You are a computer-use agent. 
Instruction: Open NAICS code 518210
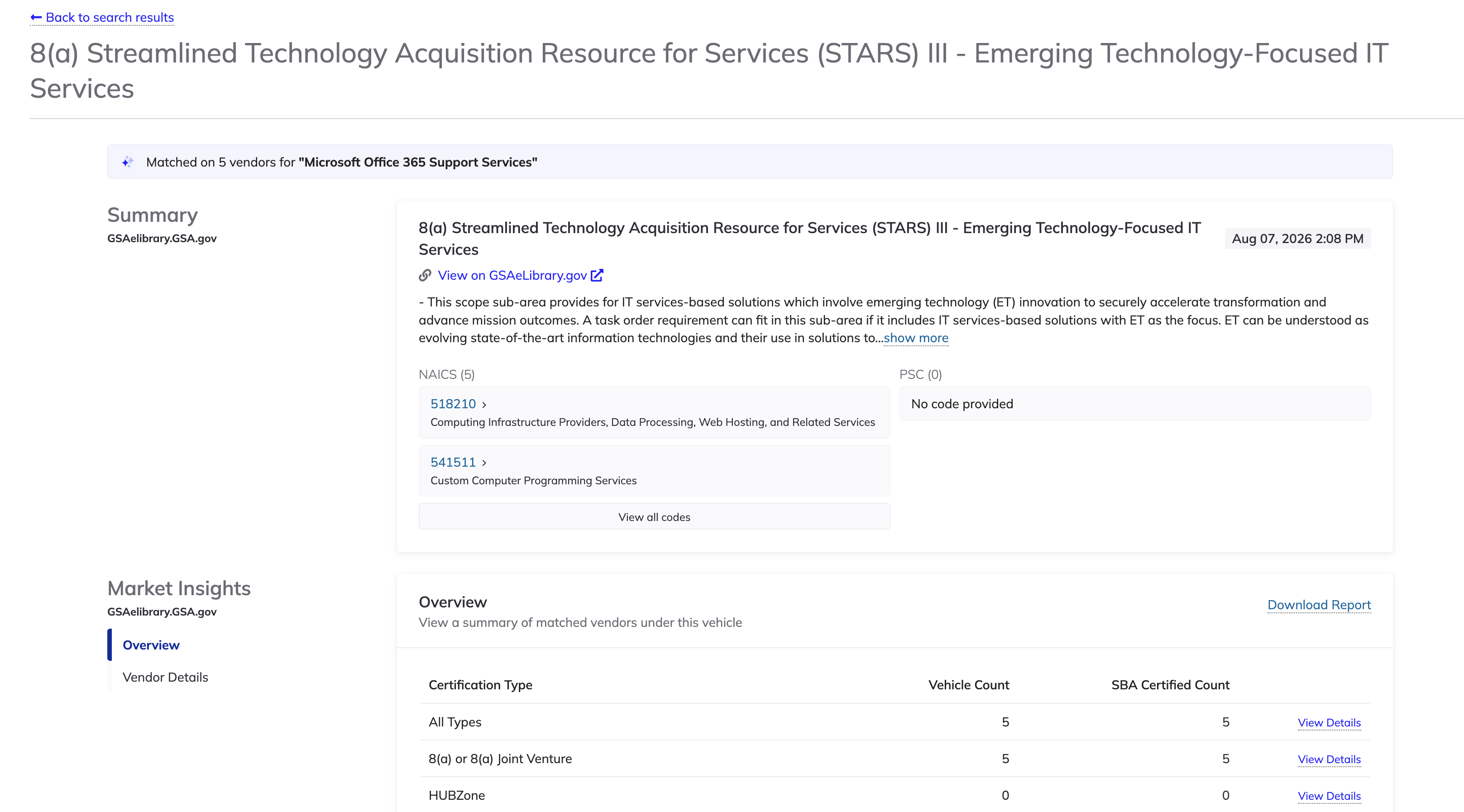coord(453,404)
